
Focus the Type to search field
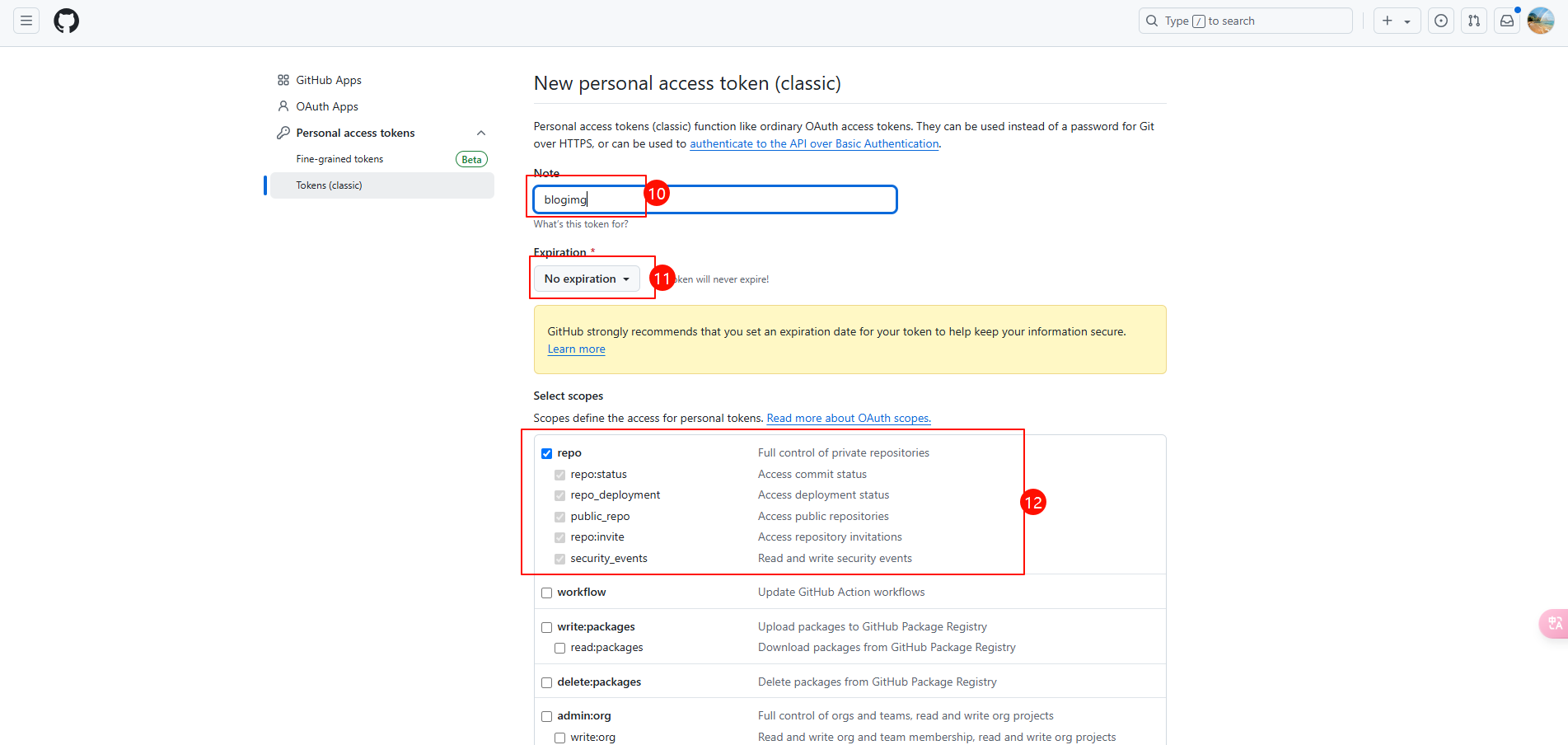[x=1246, y=21]
